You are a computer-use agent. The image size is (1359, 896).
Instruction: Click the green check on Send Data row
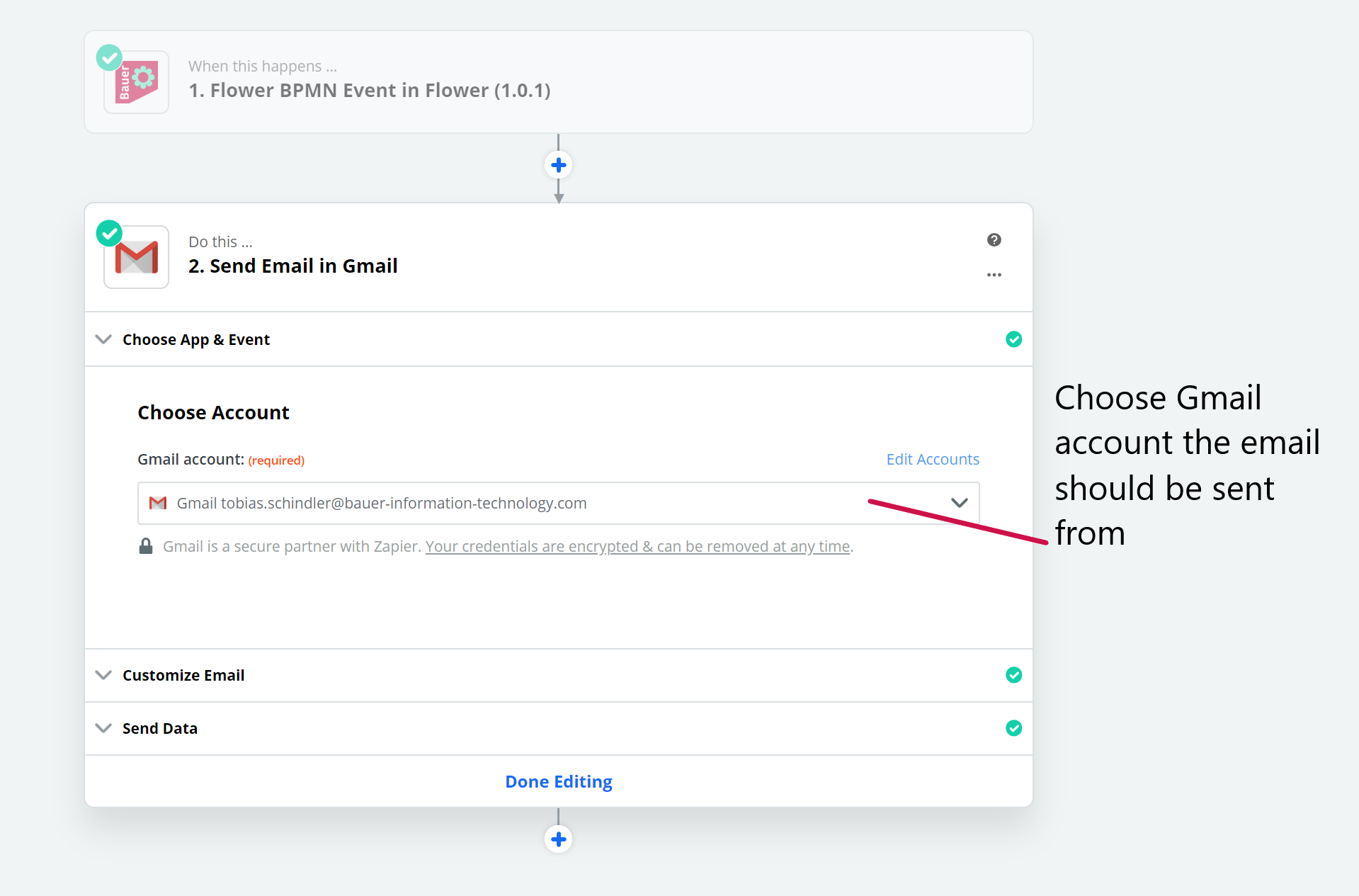tap(1013, 728)
